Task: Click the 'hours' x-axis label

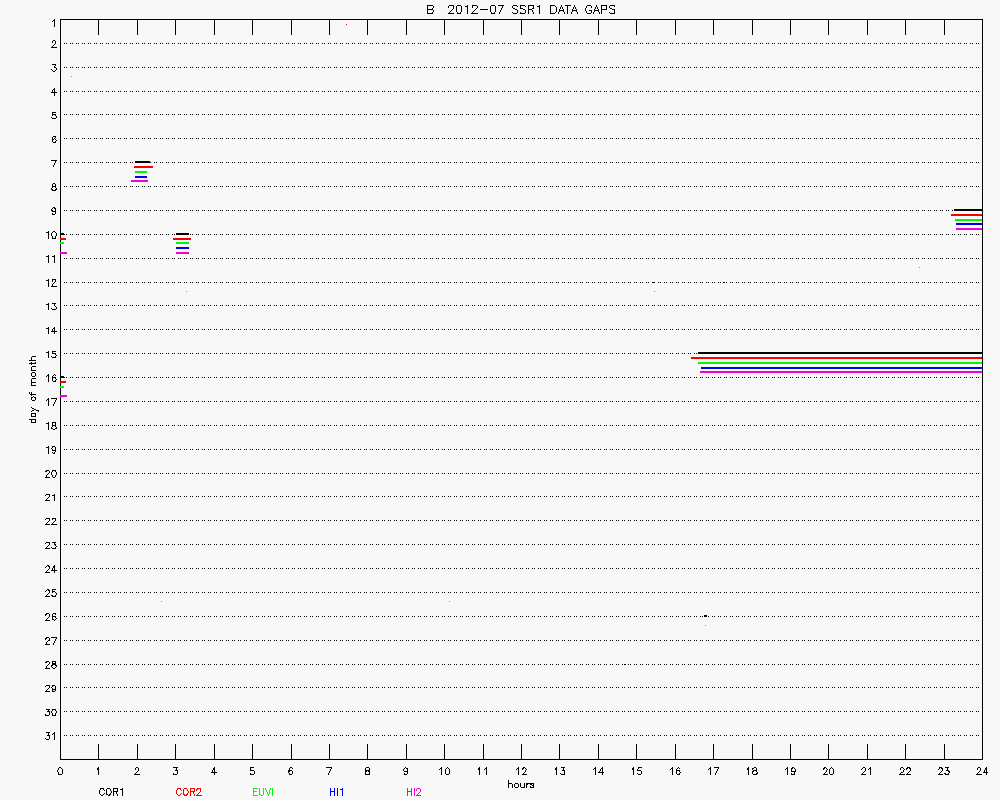Action: point(520,785)
